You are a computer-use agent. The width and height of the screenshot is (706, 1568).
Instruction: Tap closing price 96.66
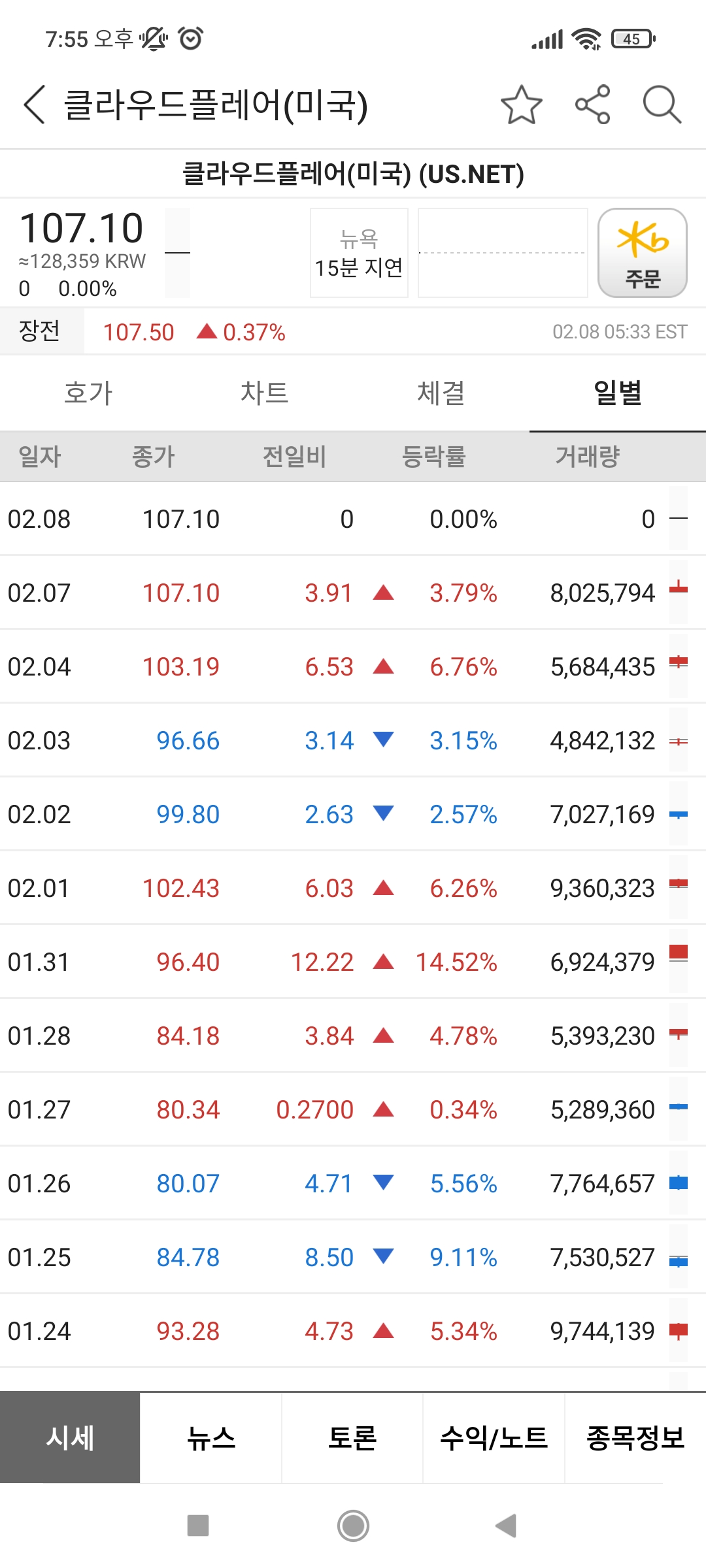coord(188,741)
